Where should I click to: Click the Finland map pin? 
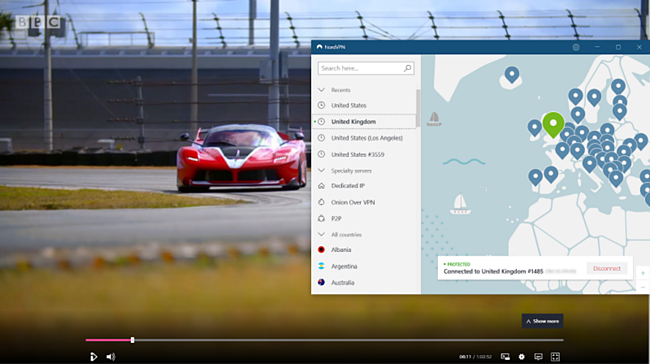coord(618,86)
